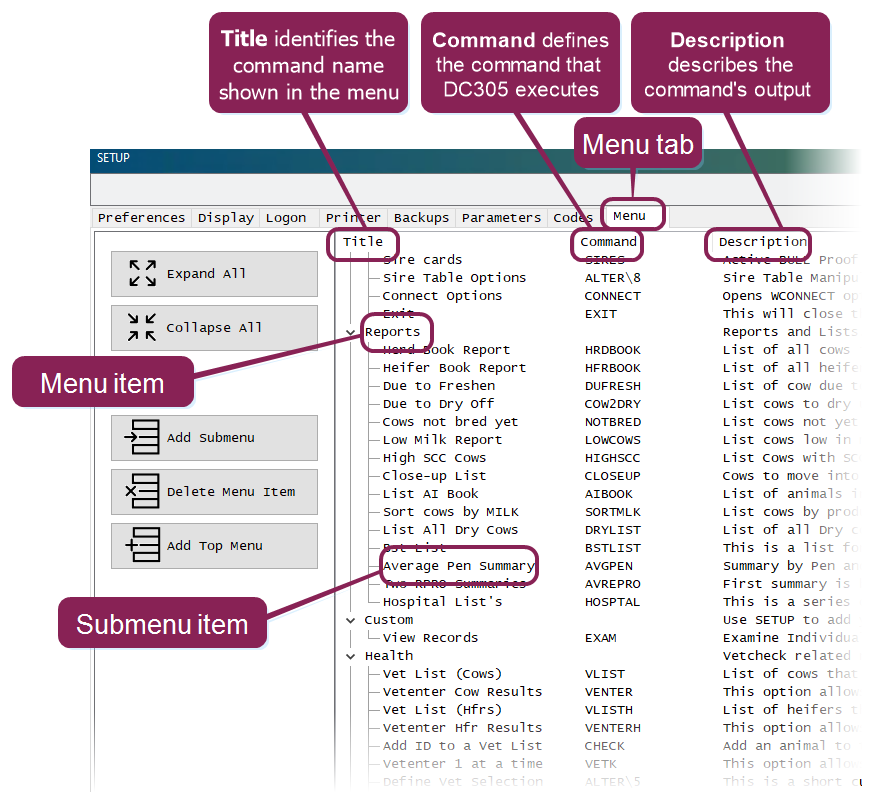The height and width of the screenshot is (804, 874).
Task: Collapse the Health menu chevron
Action: (x=350, y=656)
